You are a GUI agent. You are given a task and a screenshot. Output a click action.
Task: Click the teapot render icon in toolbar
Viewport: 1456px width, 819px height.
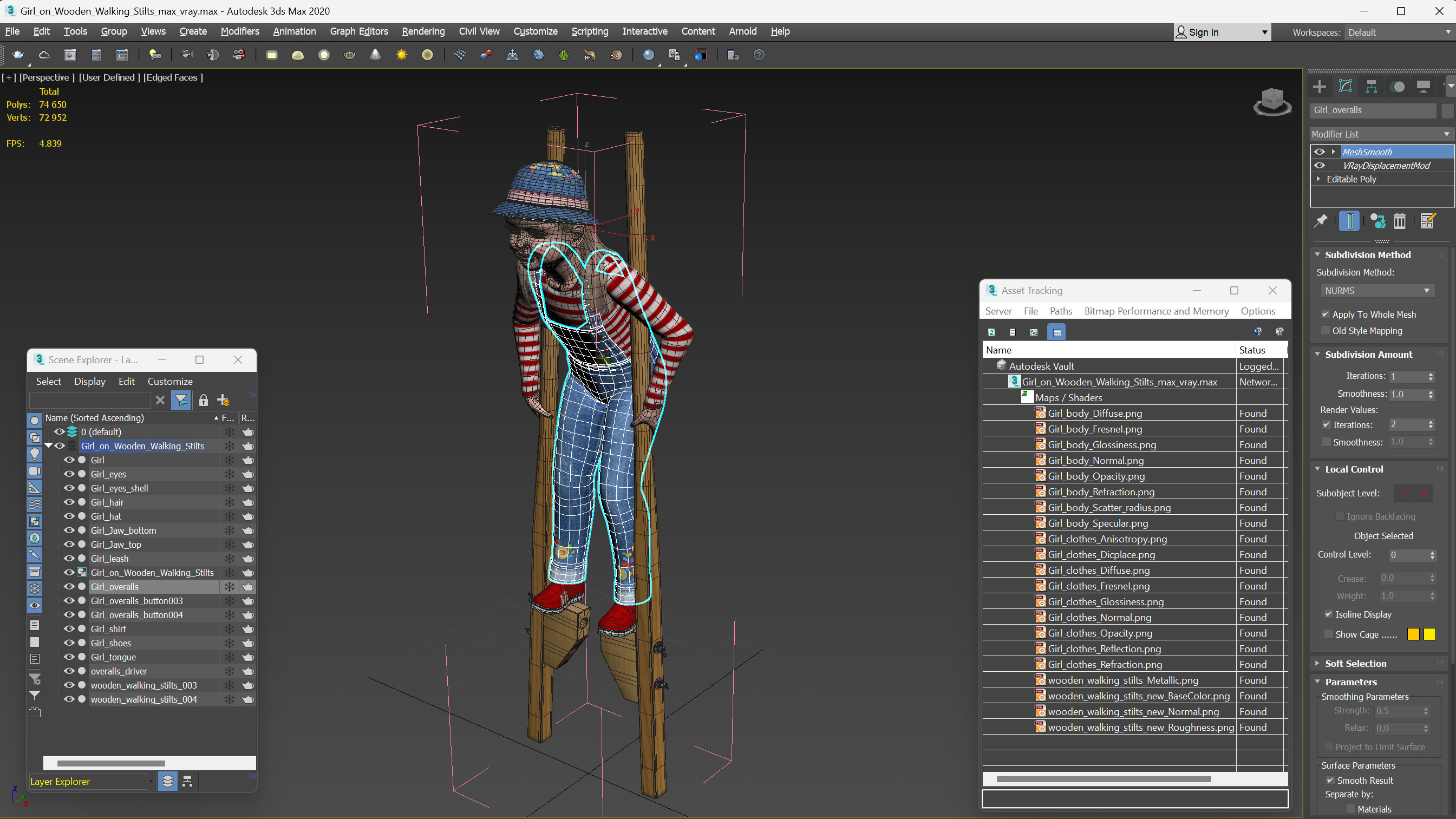tap(18, 55)
